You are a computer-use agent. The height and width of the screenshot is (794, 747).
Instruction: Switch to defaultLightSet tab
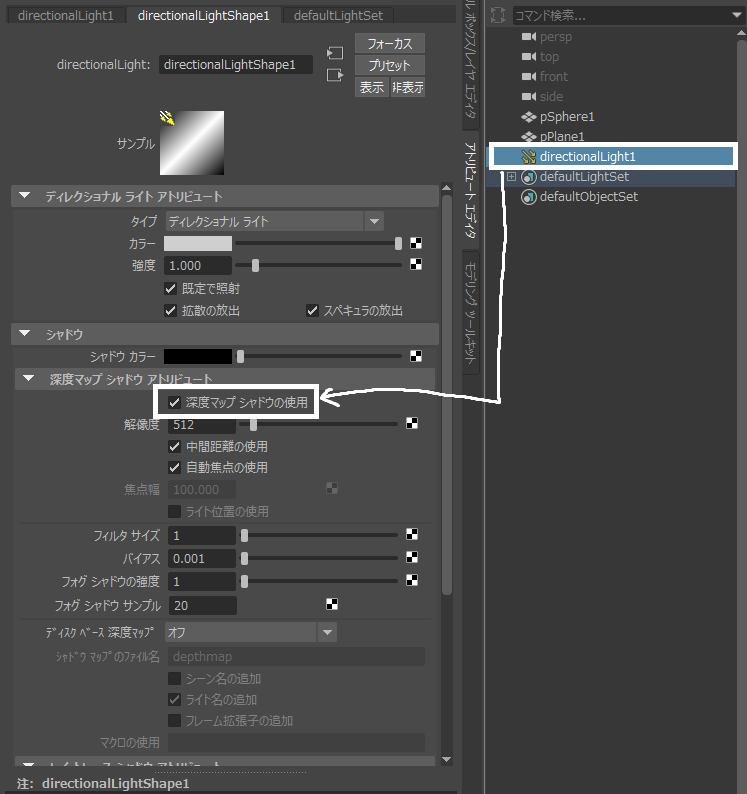coord(338,15)
